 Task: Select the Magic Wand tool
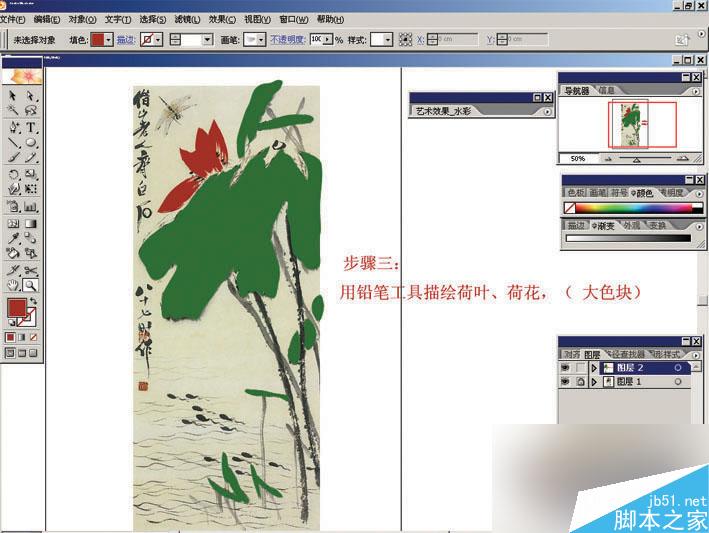point(13,110)
